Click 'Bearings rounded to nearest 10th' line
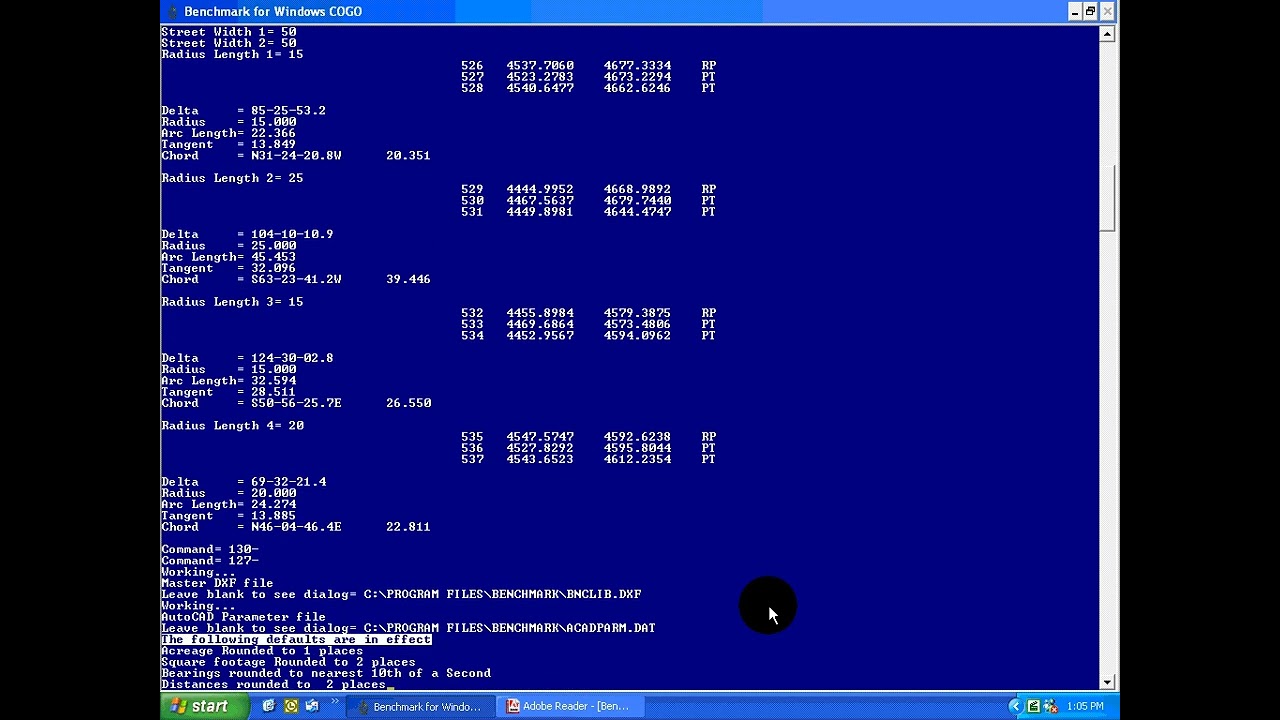The width and height of the screenshot is (1280, 720). coord(326,674)
